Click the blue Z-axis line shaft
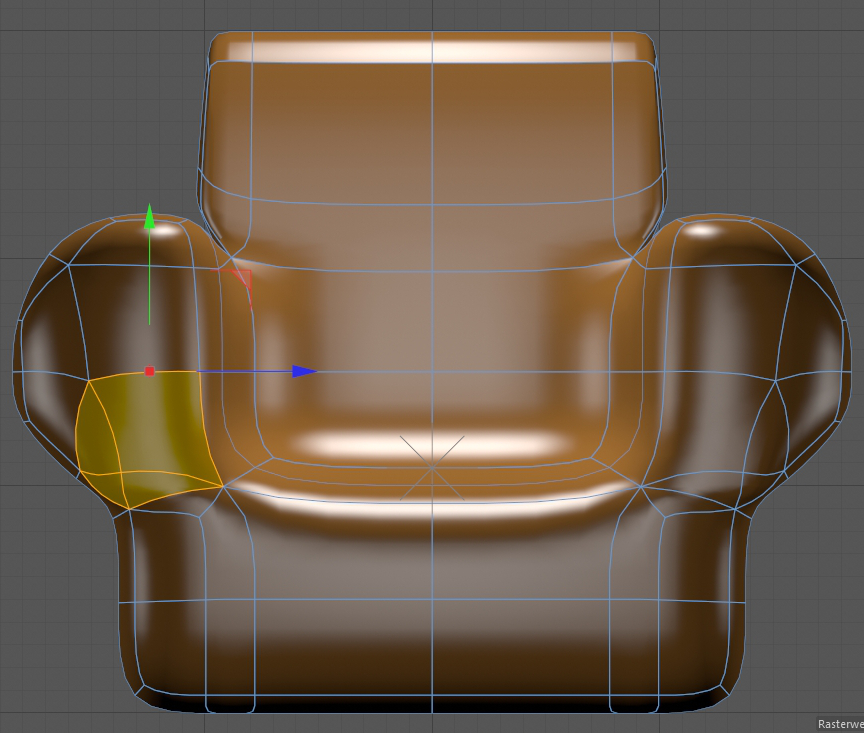864x733 pixels. click(x=240, y=371)
